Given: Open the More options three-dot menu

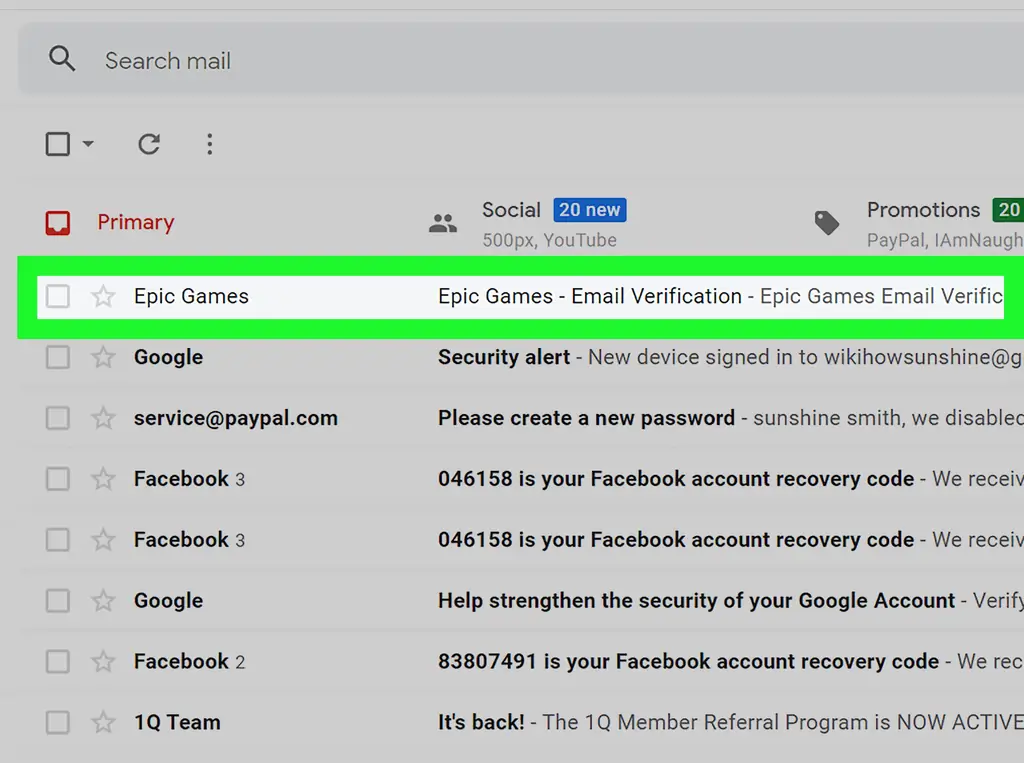Looking at the screenshot, I should 210,144.
